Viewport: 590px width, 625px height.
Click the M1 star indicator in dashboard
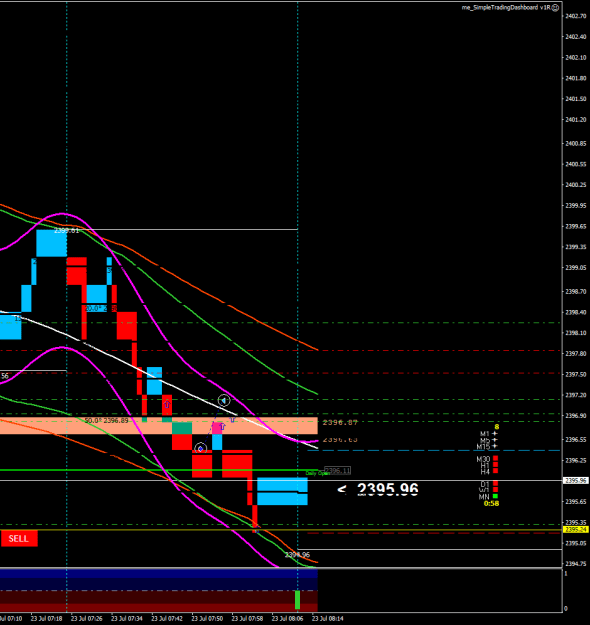495,434
